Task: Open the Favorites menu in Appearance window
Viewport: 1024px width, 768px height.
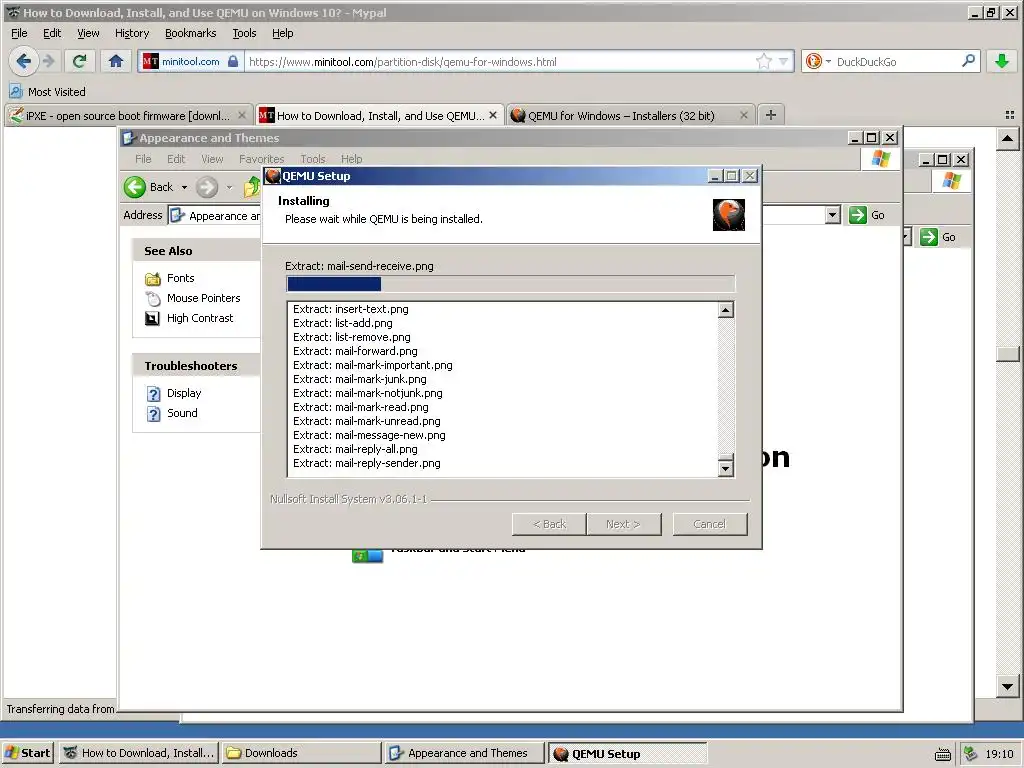Action: click(x=261, y=159)
